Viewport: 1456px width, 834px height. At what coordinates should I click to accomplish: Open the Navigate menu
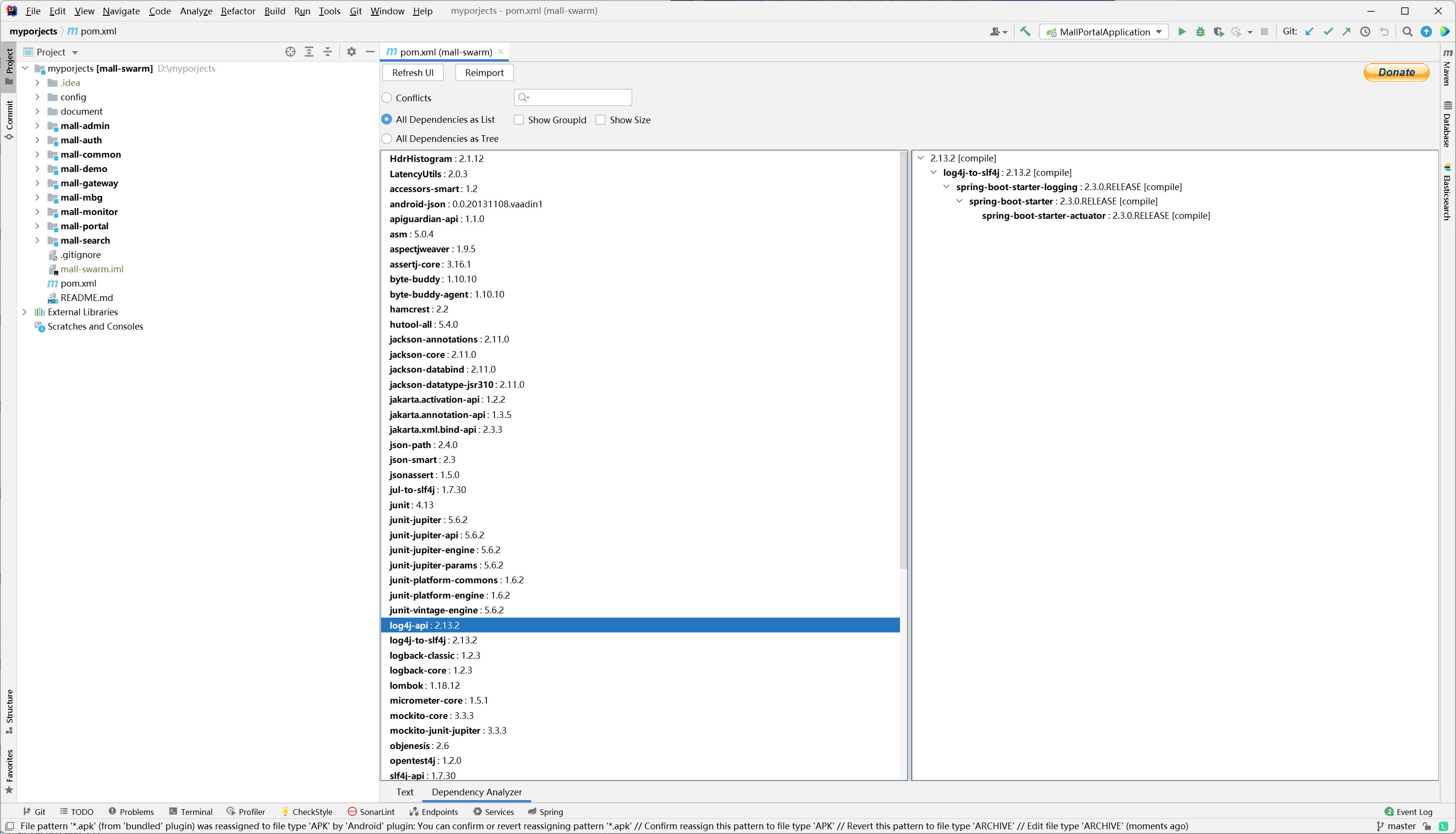click(121, 11)
